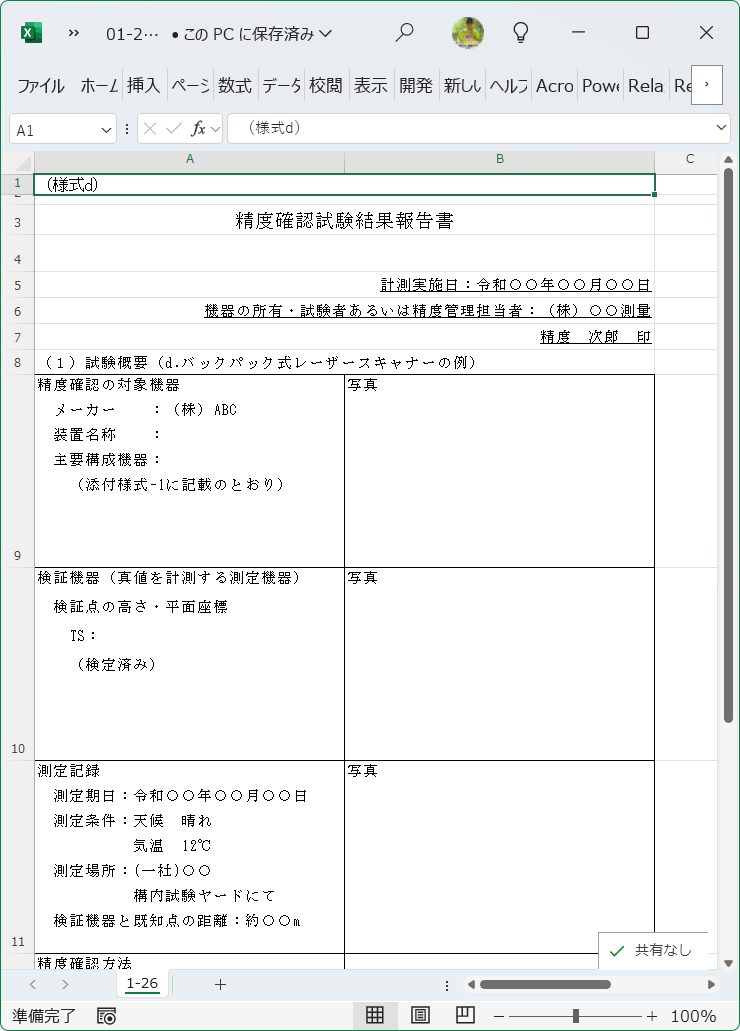Click the 検証機器 cell in row 10
This screenshot has height=1031, width=740.
click(189, 664)
